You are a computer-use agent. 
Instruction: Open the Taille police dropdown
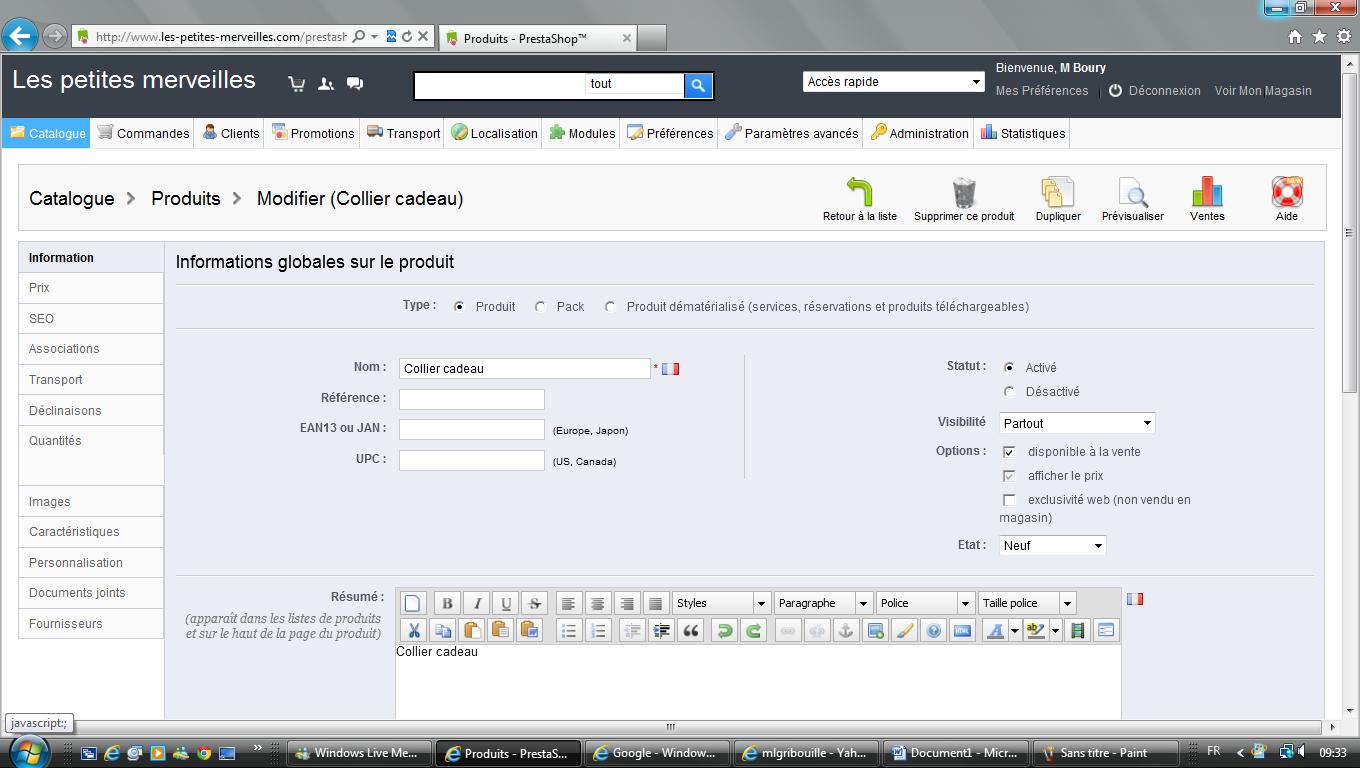1027,603
